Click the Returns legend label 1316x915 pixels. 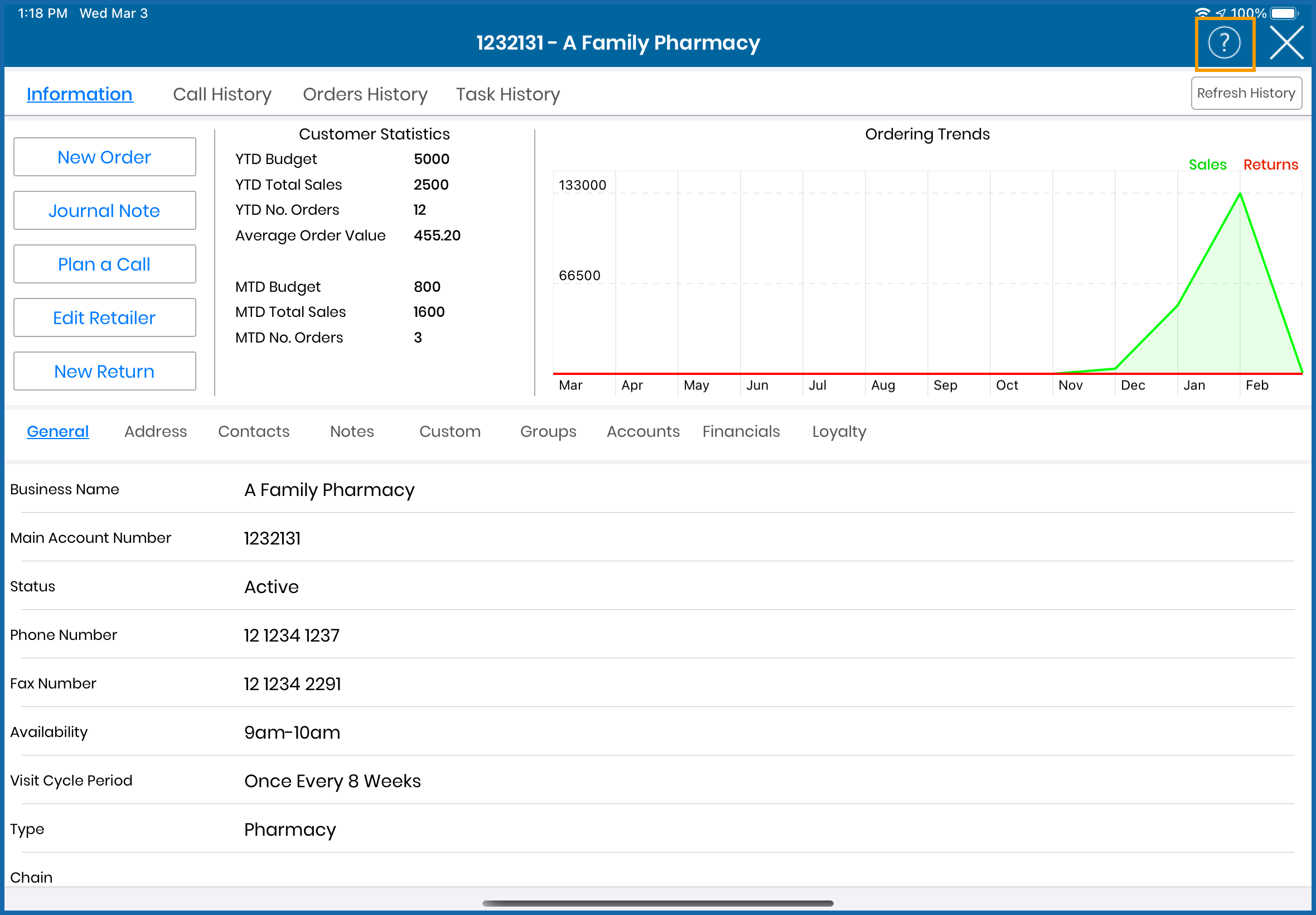[x=1270, y=165]
